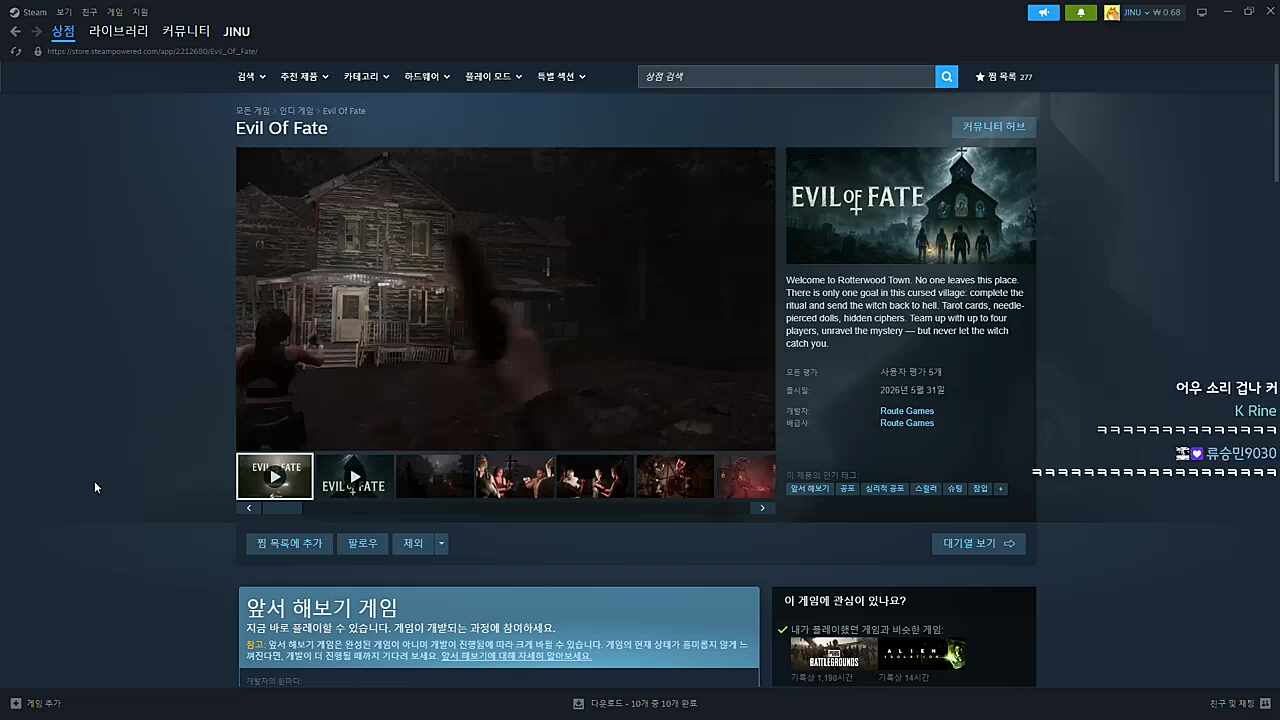Select the third screenshot thumbnail

click(x=434, y=476)
